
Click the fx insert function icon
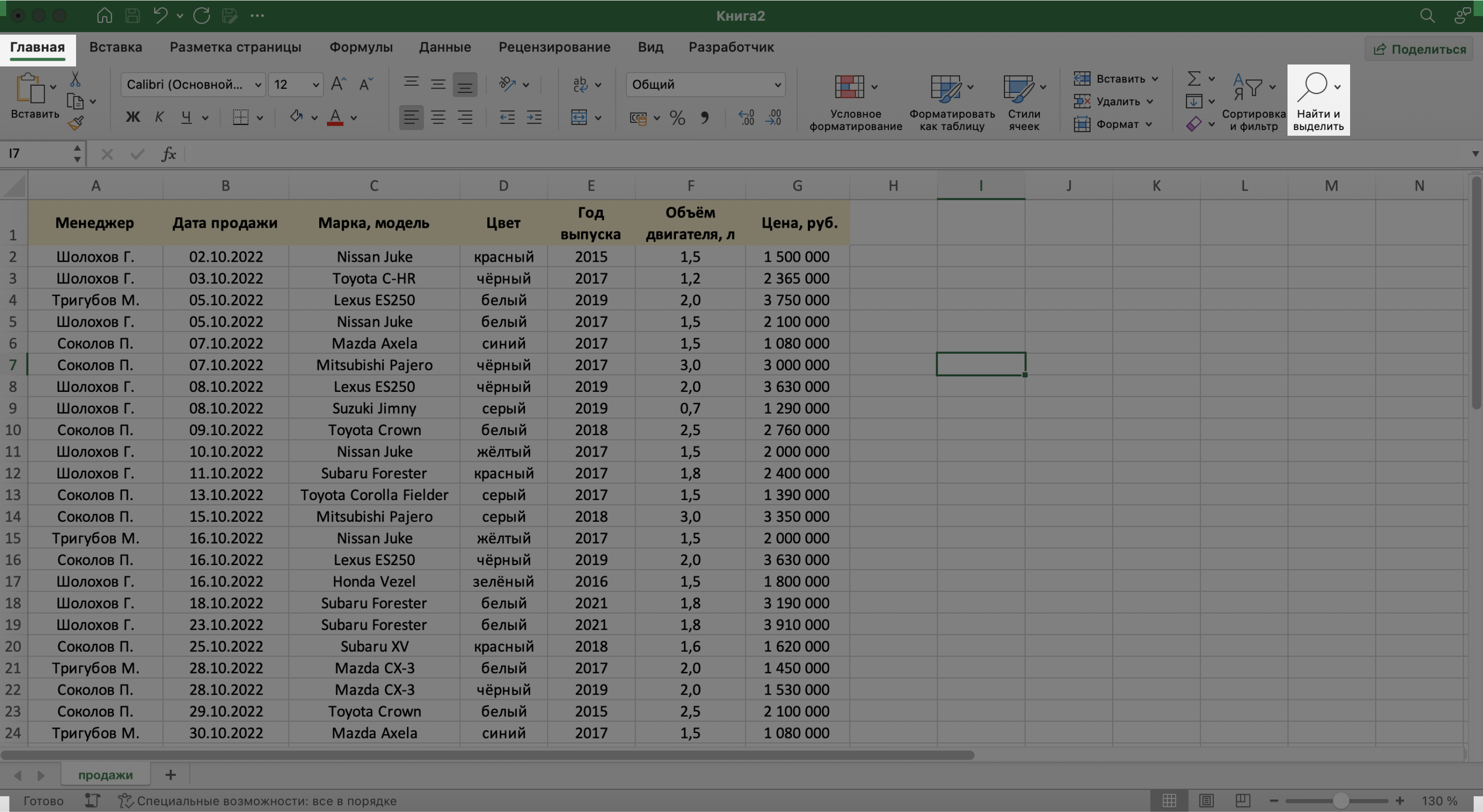[x=169, y=154]
